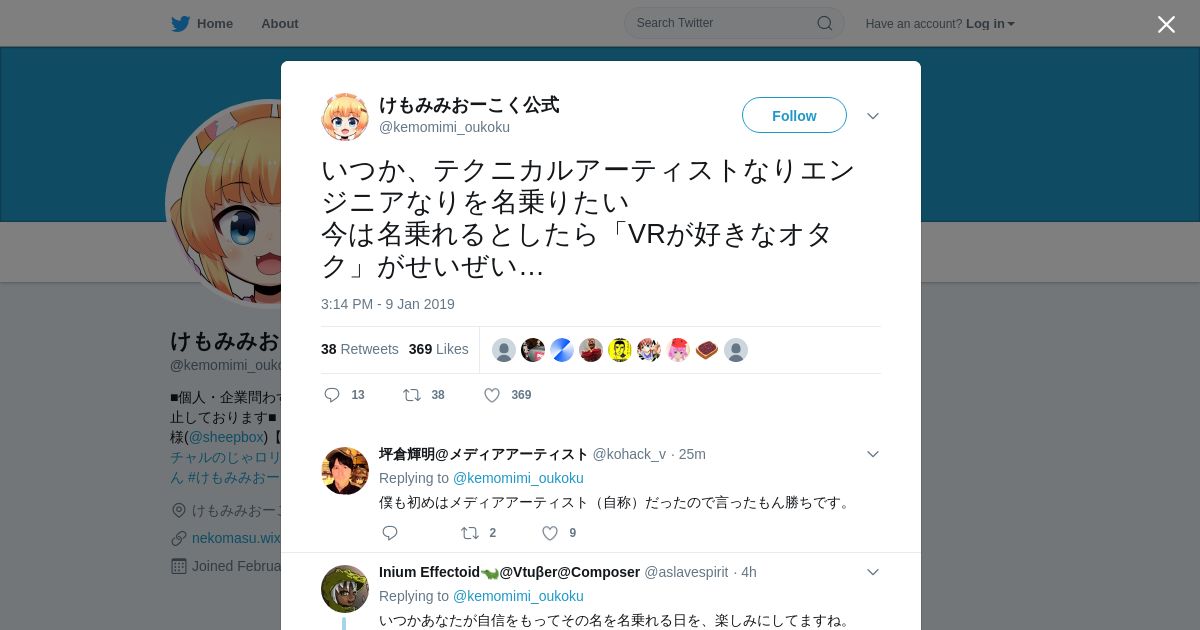Open the tweet author's avatar thumbnail

(x=345, y=117)
